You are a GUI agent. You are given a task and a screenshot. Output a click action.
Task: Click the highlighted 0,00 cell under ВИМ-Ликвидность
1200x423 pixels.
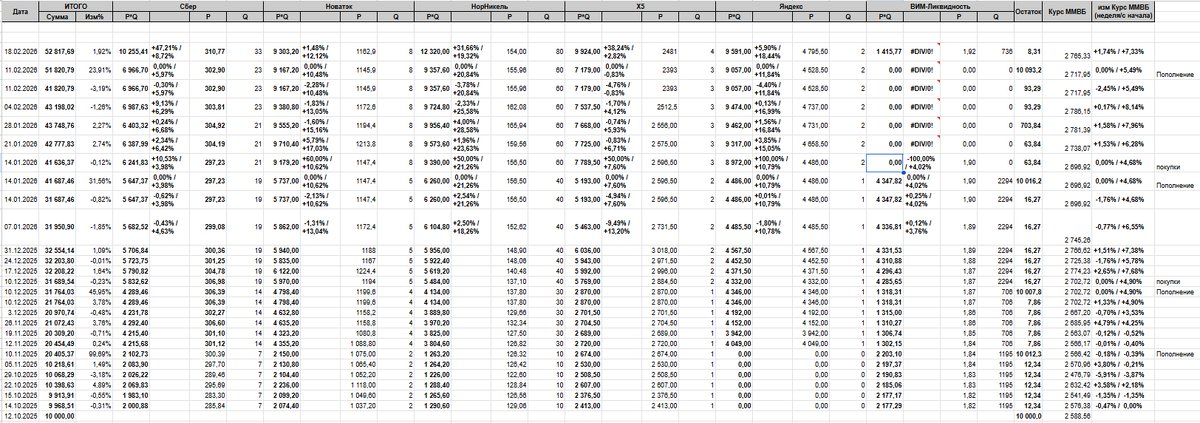pyautogui.click(x=884, y=162)
